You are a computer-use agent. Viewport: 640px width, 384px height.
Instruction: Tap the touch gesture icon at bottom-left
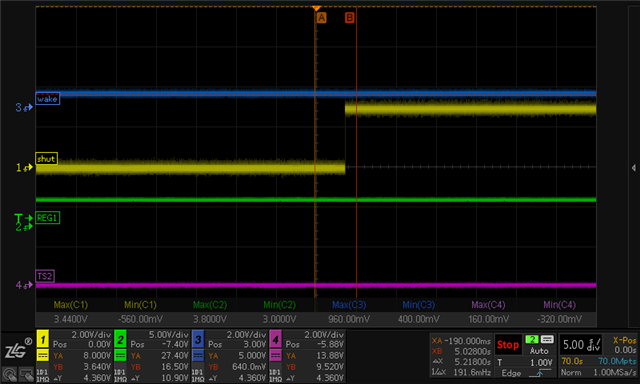click(9, 375)
